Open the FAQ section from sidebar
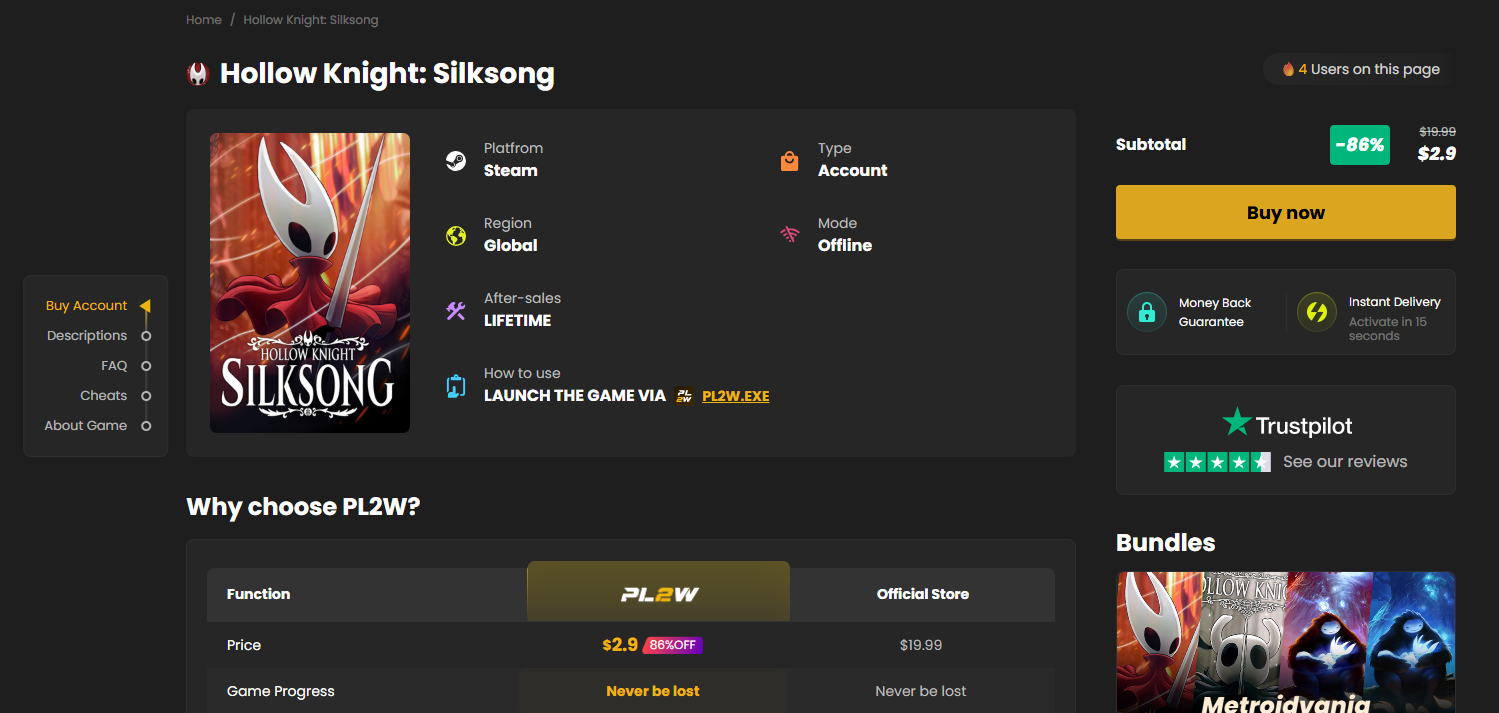This screenshot has width=1499, height=713. (x=113, y=365)
